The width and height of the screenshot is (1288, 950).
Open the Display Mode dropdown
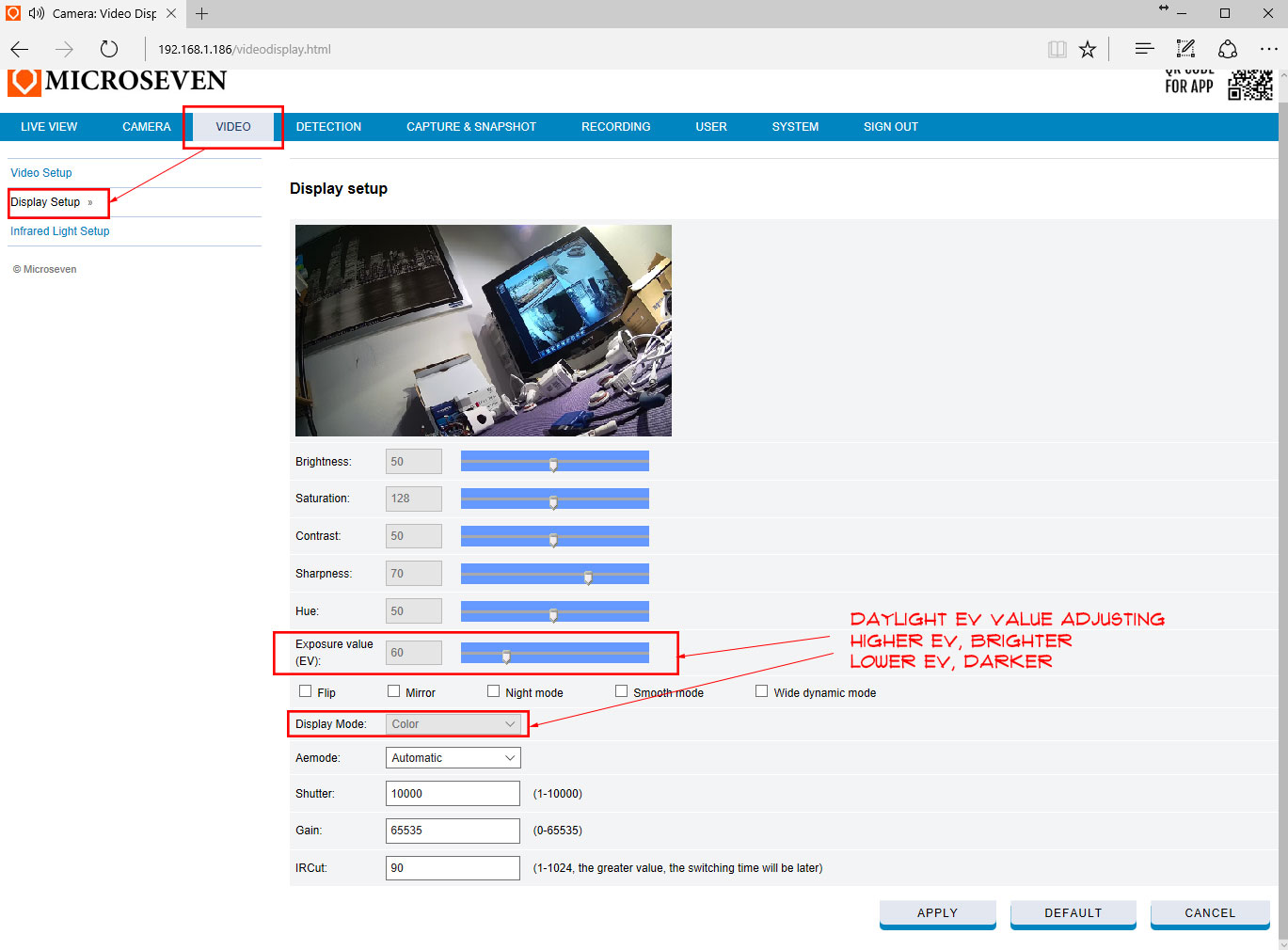[453, 724]
